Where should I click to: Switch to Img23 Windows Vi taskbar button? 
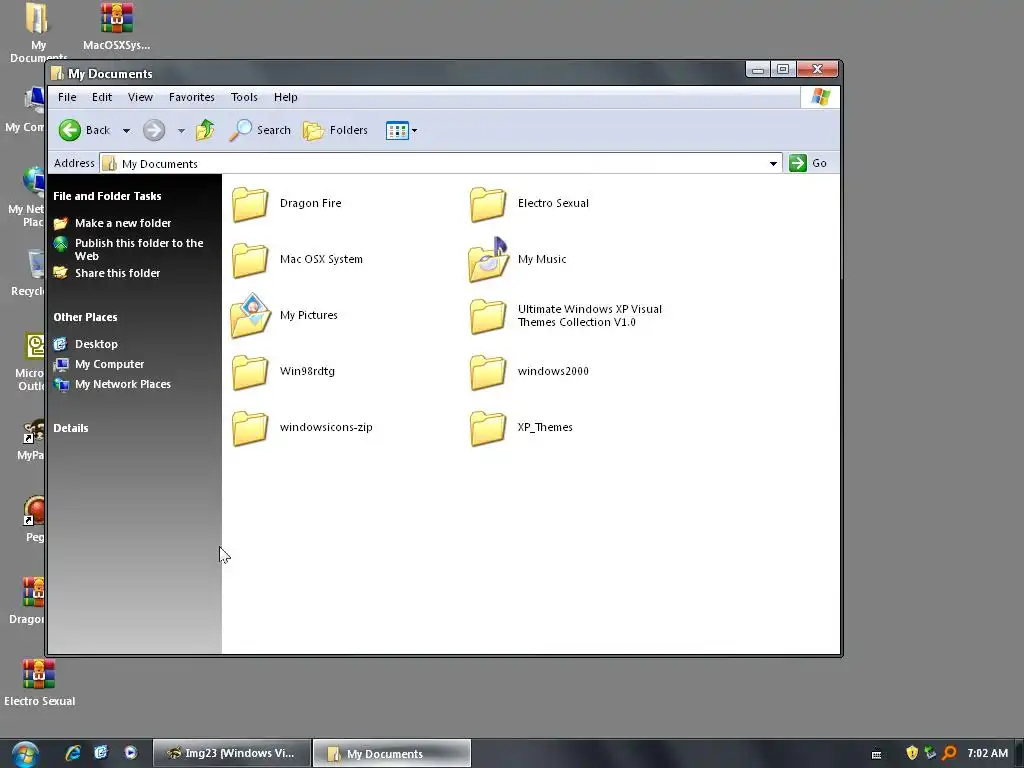(x=232, y=754)
